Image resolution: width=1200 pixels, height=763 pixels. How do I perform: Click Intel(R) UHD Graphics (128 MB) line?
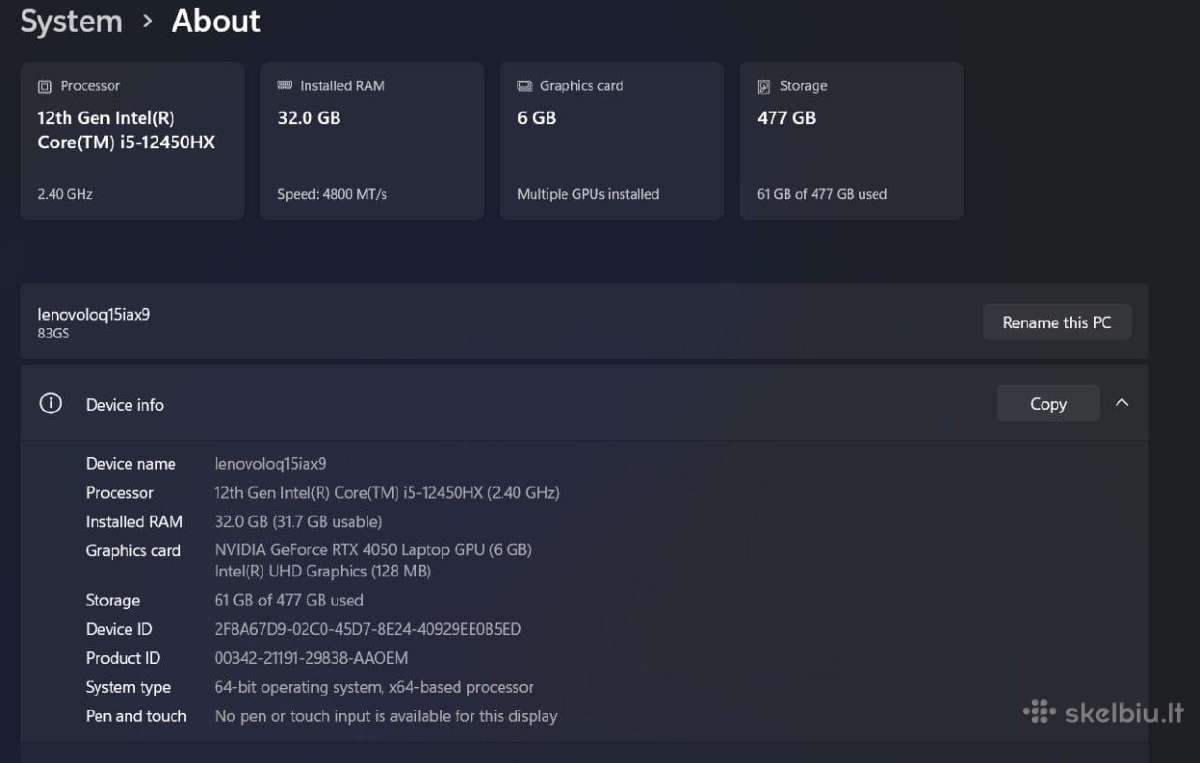323,571
